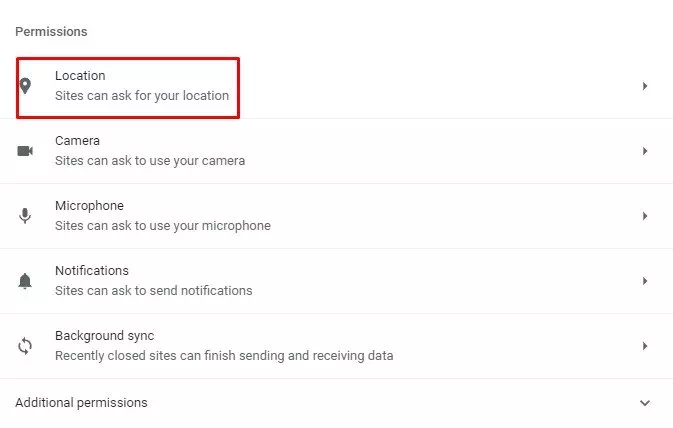The height and width of the screenshot is (428, 673).
Task: Click the Microphone icon
Action: (x=26, y=216)
